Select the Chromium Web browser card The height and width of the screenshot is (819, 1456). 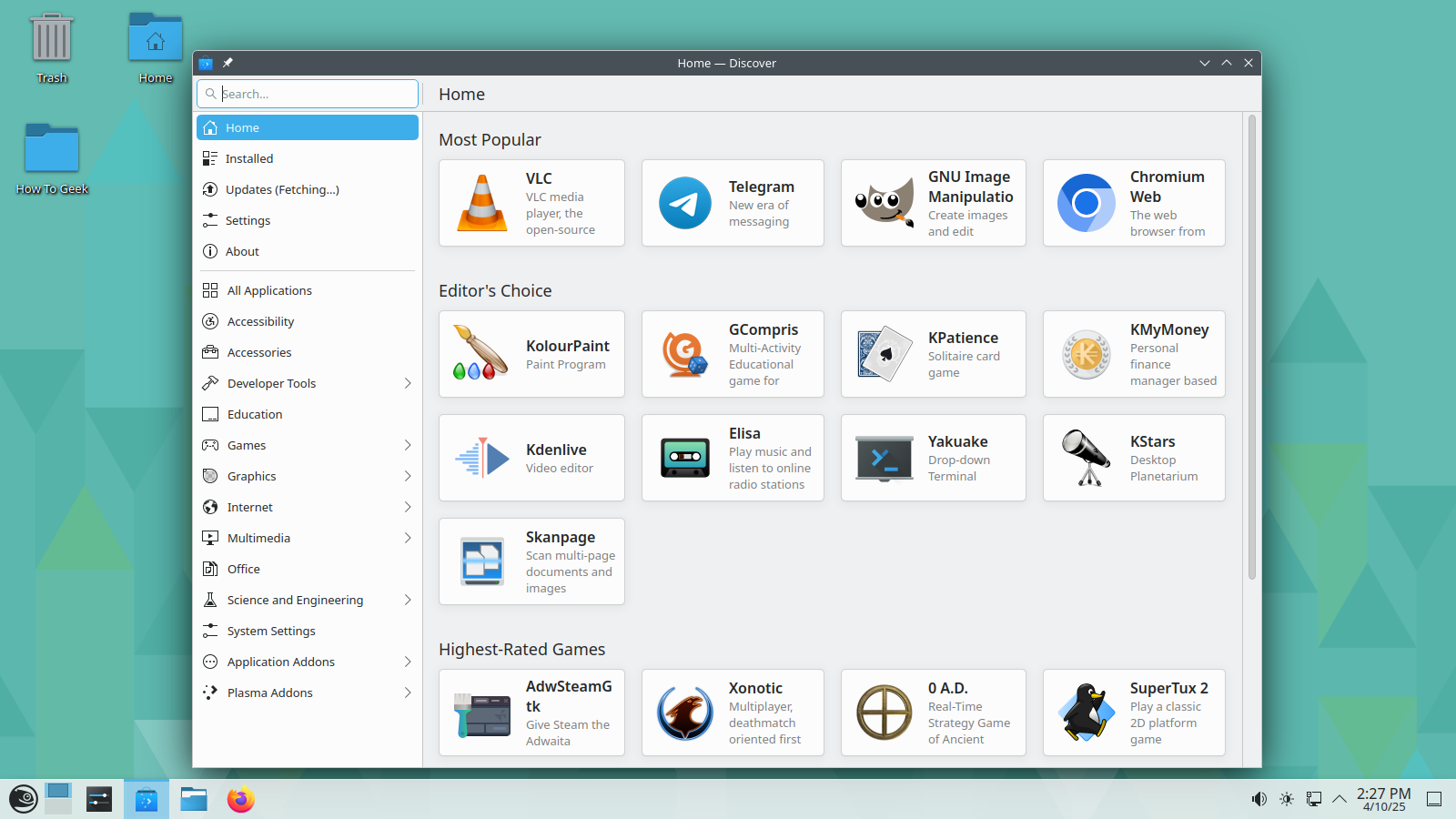[1133, 203]
